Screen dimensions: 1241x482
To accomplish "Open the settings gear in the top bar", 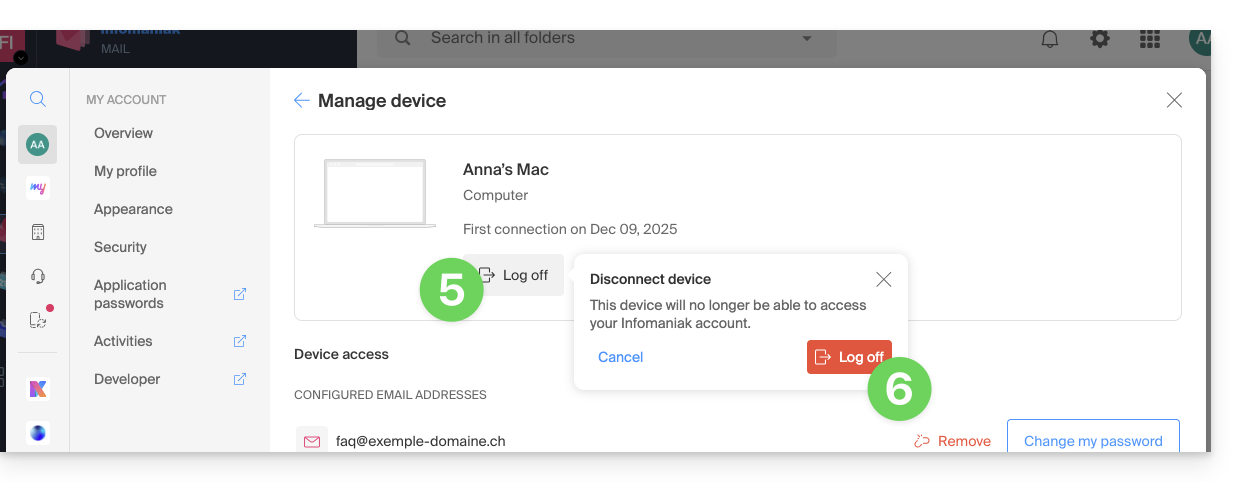I will tap(1100, 39).
